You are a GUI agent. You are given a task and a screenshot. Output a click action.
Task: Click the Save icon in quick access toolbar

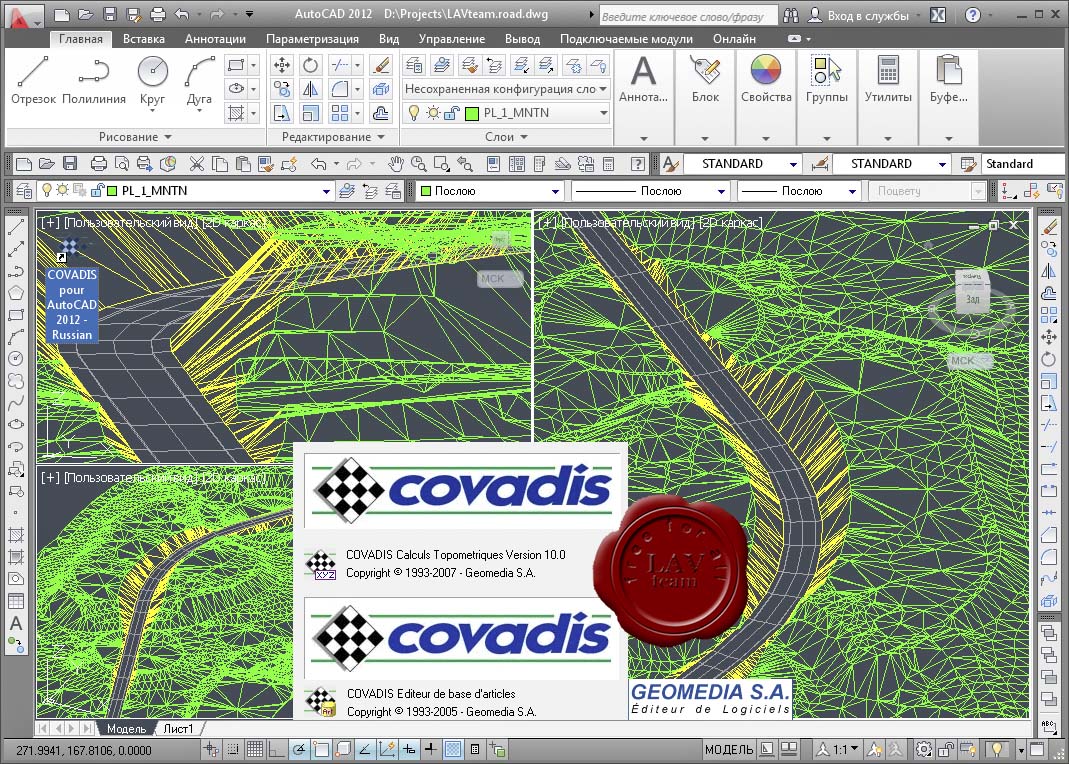point(110,14)
